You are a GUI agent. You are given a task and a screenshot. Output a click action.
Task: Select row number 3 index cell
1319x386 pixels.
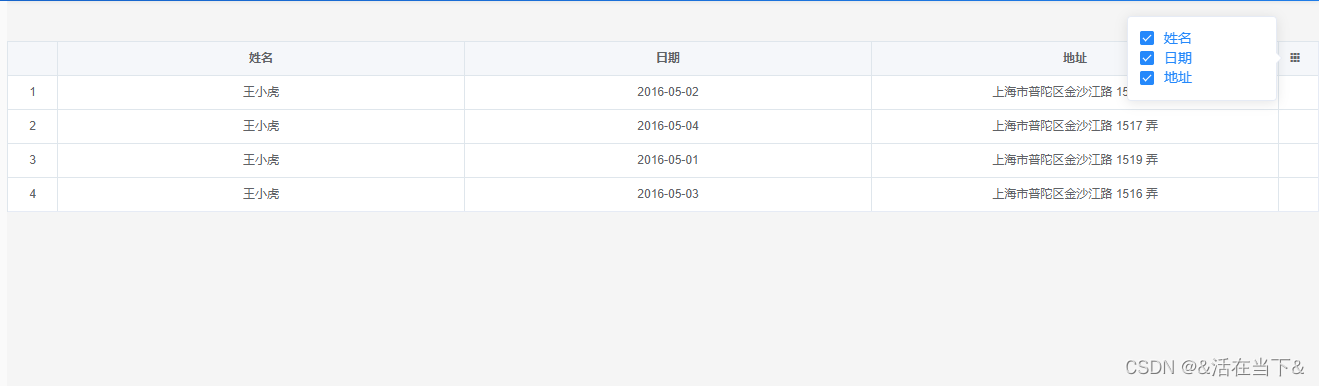click(x=33, y=160)
